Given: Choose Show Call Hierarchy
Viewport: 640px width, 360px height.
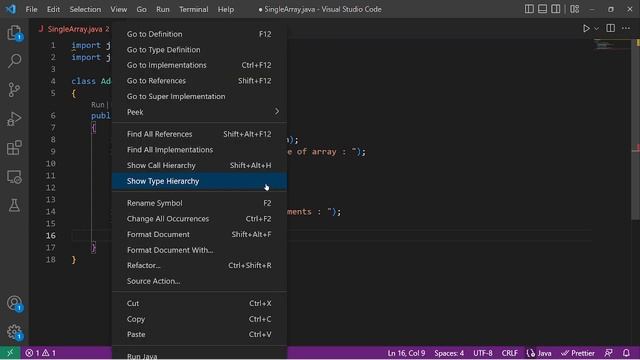Looking at the screenshot, I should [x=199, y=165].
